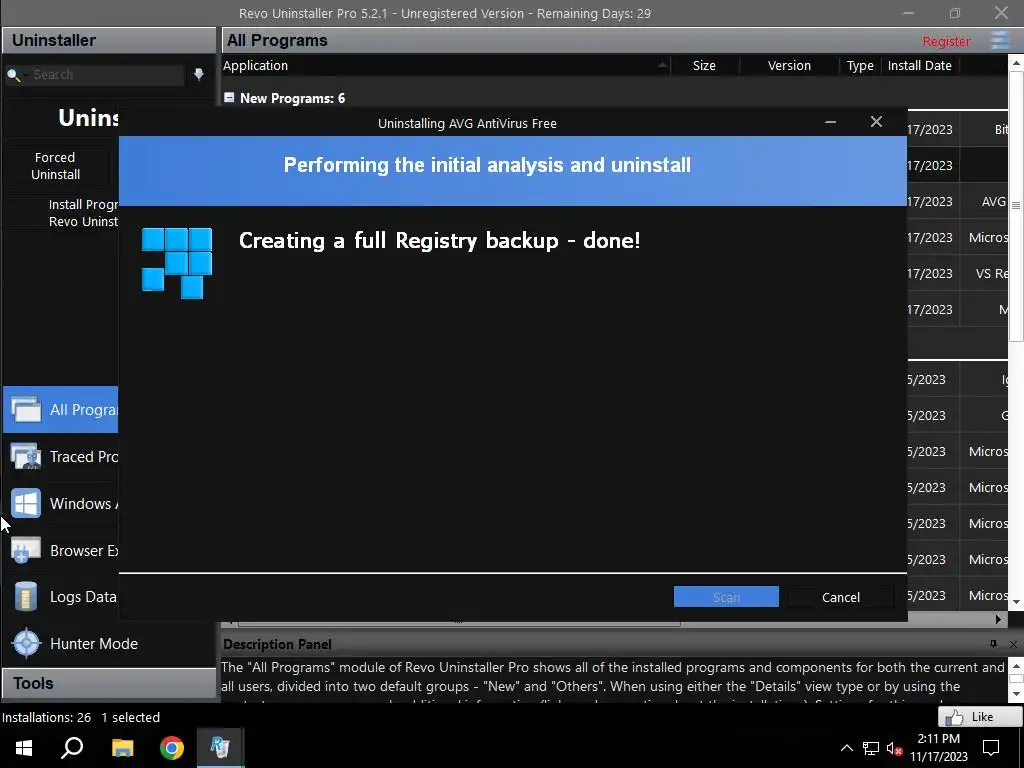Sort by the Application column header

tap(445, 65)
